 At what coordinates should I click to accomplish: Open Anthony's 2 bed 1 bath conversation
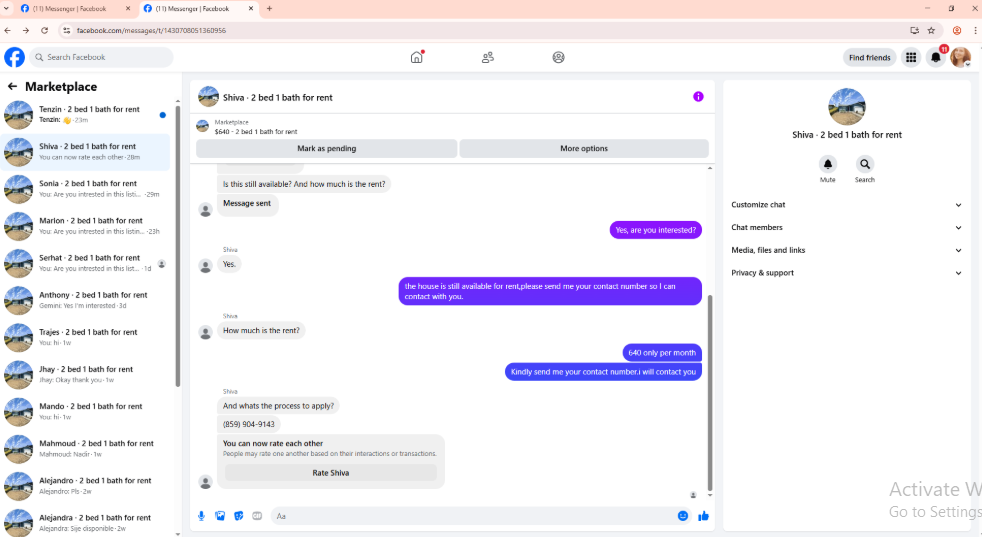pyautogui.click(x=86, y=300)
